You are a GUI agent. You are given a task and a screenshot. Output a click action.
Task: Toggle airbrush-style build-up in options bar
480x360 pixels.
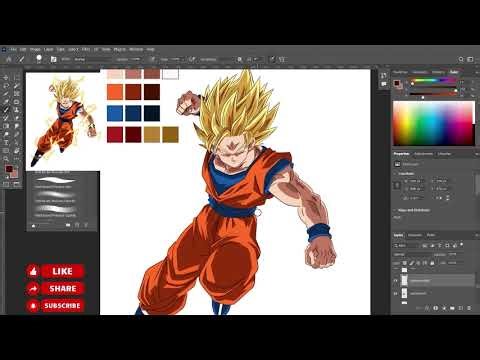coord(192,59)
